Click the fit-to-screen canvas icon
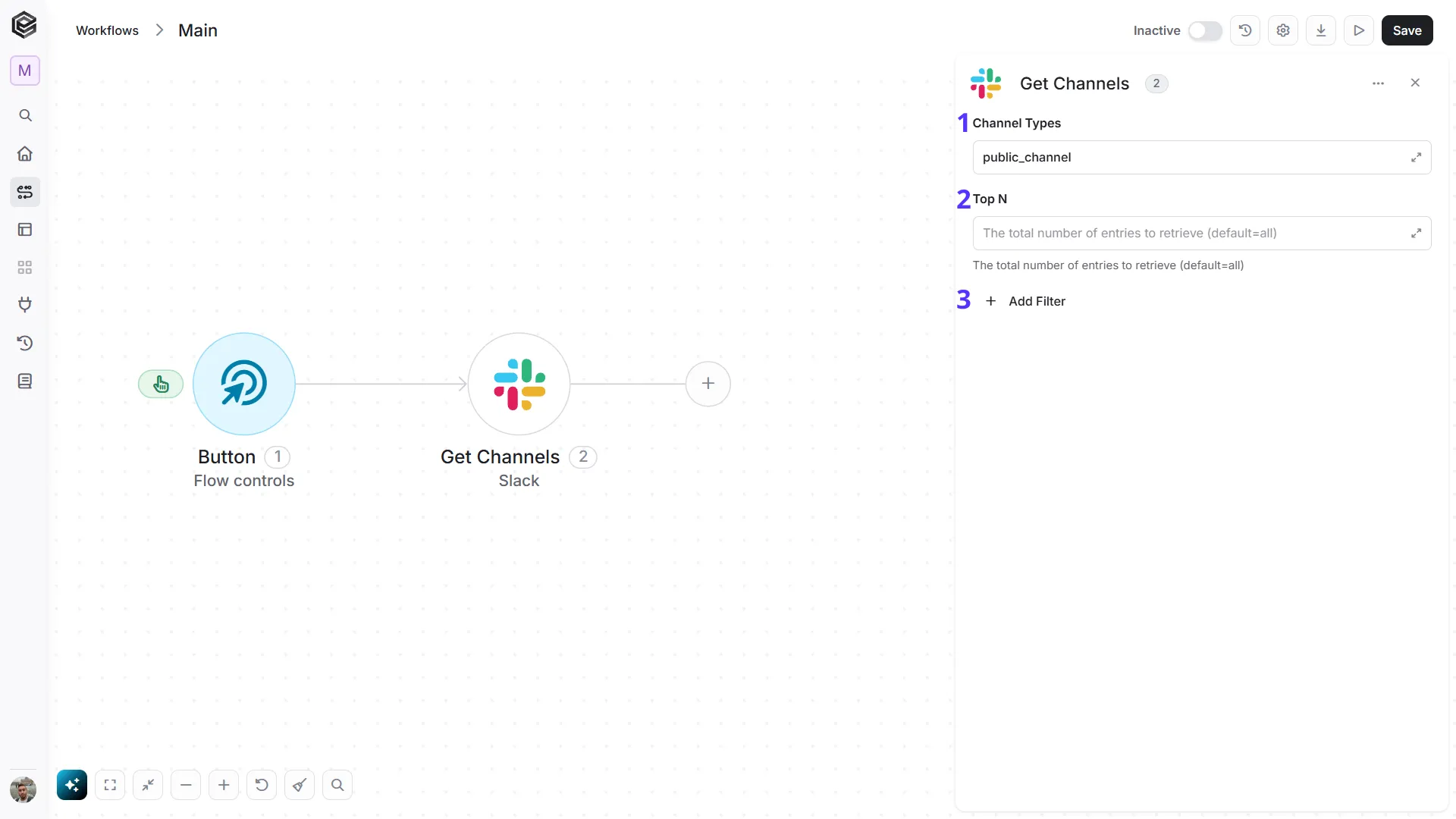The image size is (1456, 819). tap(110, 785)
